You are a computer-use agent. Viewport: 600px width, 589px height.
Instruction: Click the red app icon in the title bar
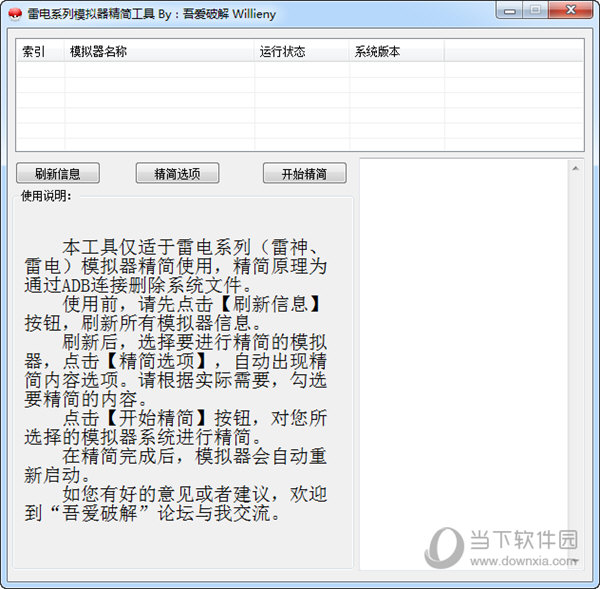pos(15,14)
